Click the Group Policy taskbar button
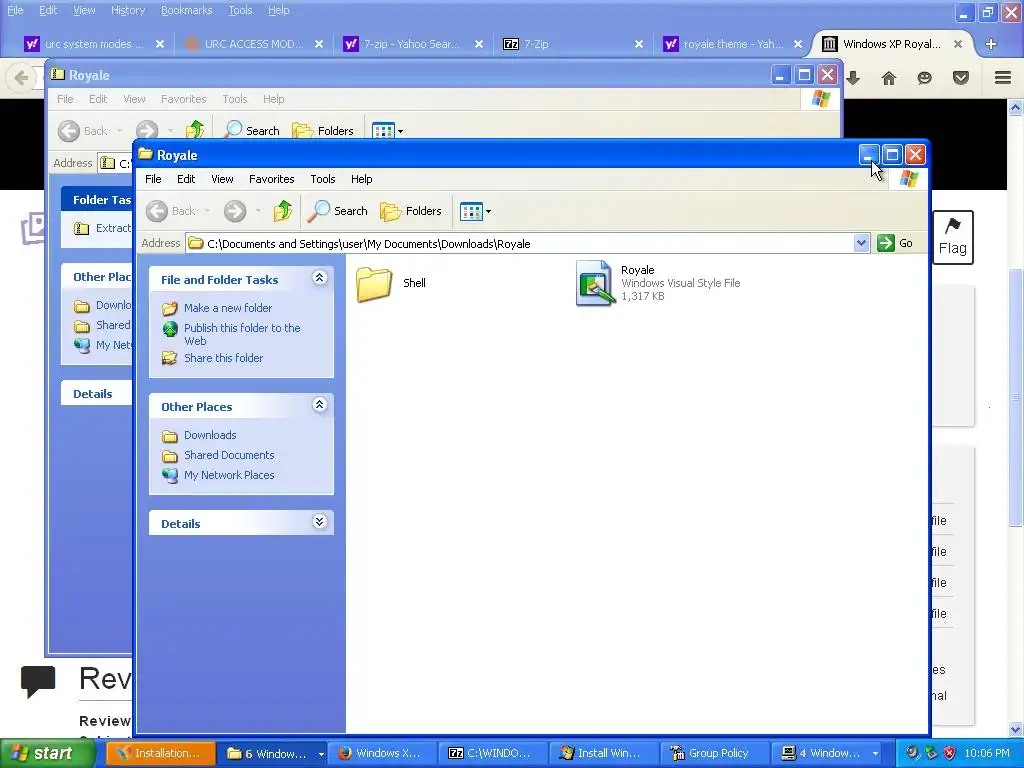This screenshot has width=1024, height=768. pos(713,753)
